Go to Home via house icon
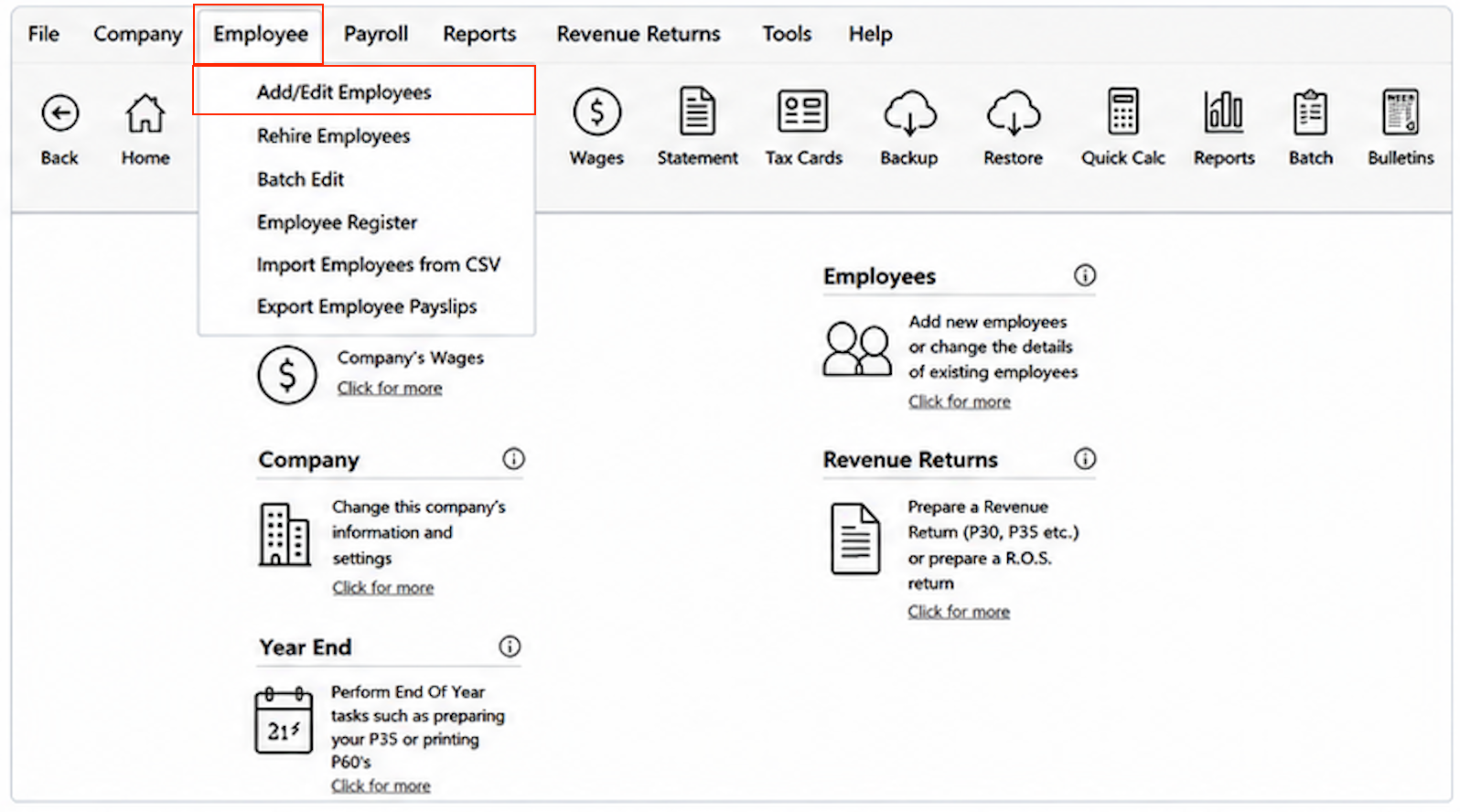Viewport: 1460px width, 812px height. click(145, 114)
